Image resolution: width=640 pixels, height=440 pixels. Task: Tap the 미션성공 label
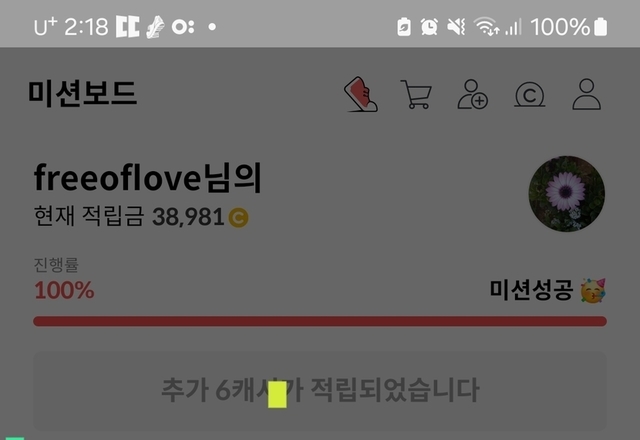[x=531, y=290]
